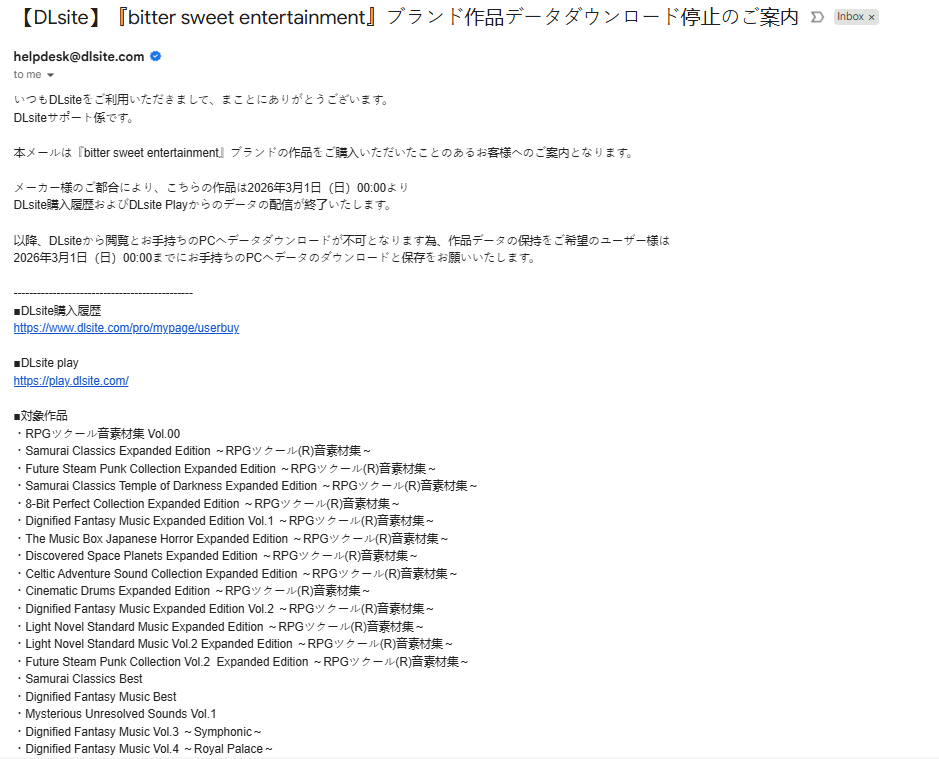Expand the "to me" recipient details arrow
Screen dimensions: 939x759
[x=51, y=75]
